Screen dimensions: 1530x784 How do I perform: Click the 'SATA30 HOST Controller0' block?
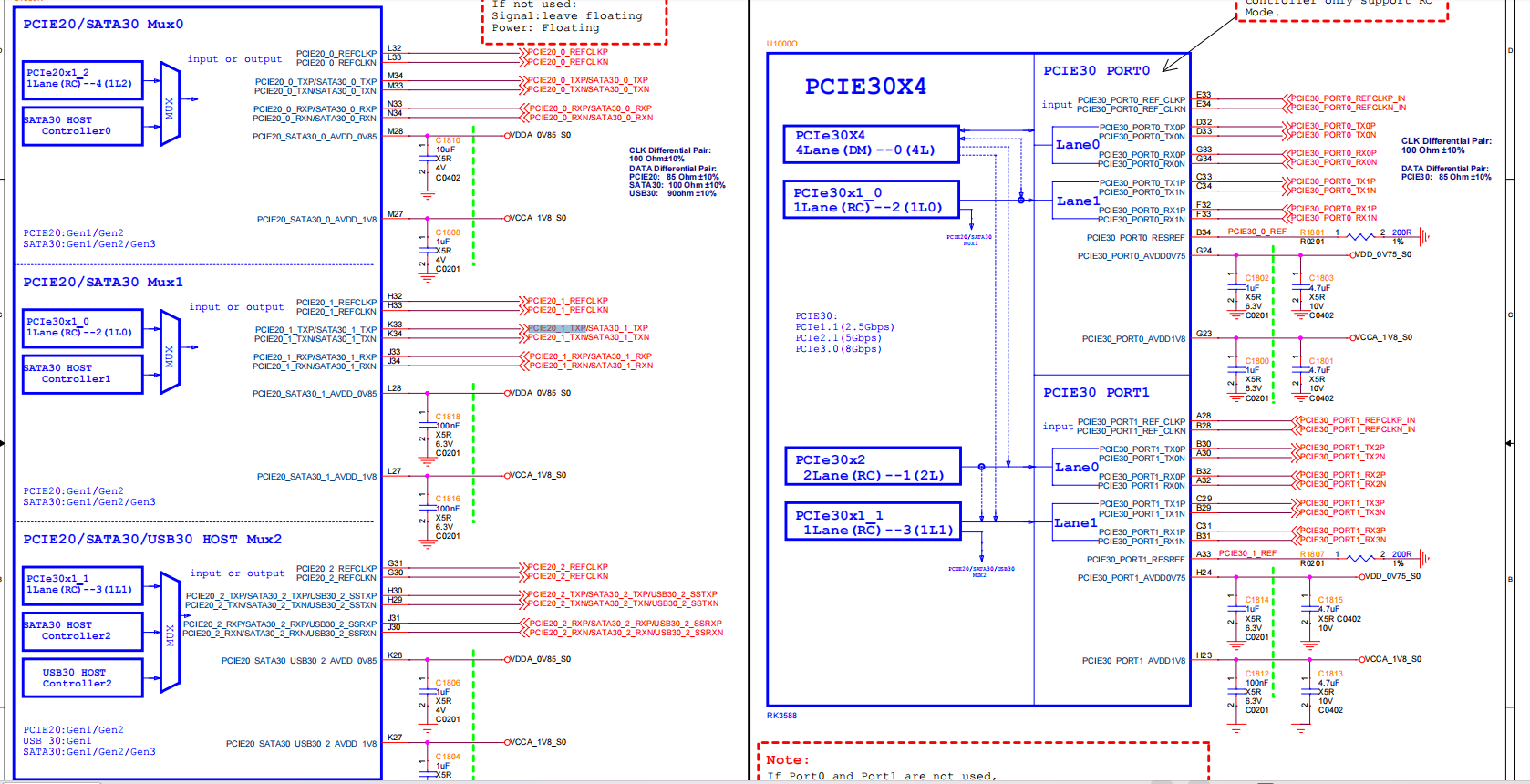(83, 126)
